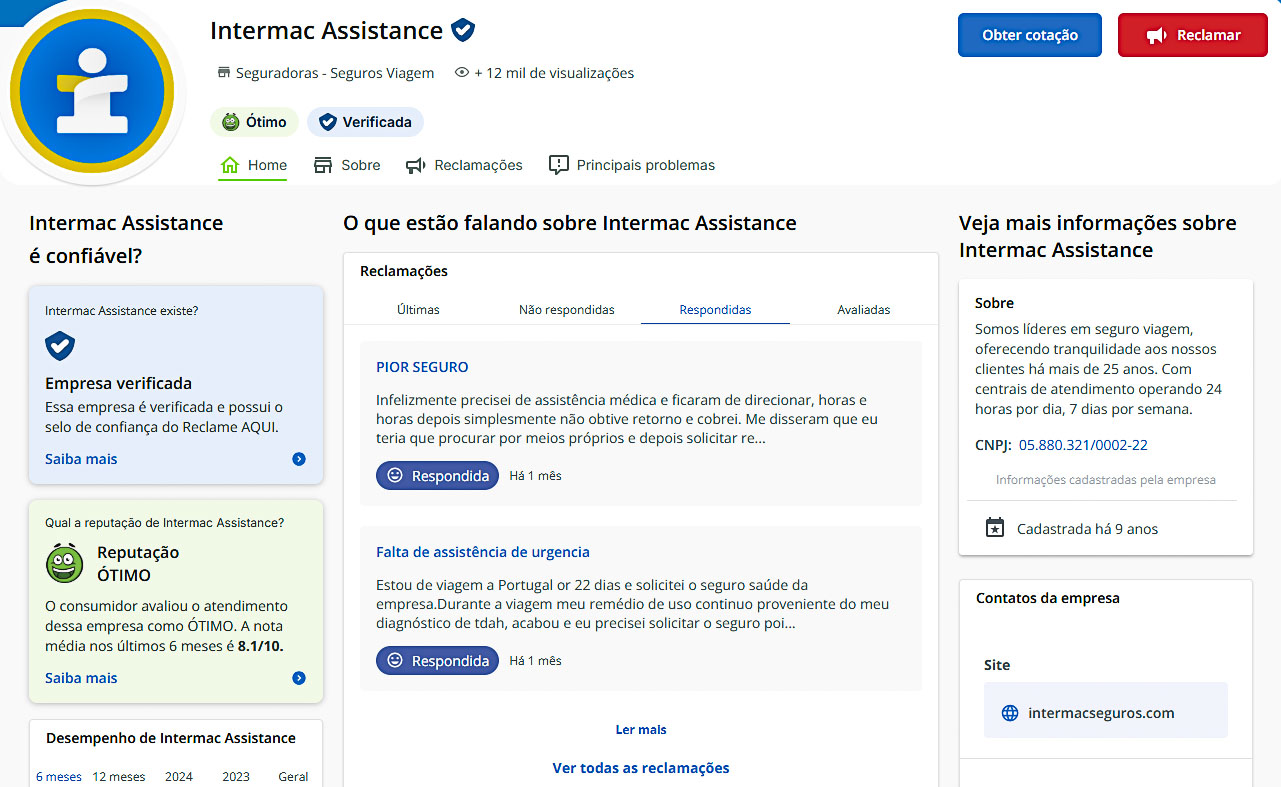The width and height of the screenshot is (1281, 787).
Task: Click the intermacseguros.com site link
Action: (x=1101, y=713)
